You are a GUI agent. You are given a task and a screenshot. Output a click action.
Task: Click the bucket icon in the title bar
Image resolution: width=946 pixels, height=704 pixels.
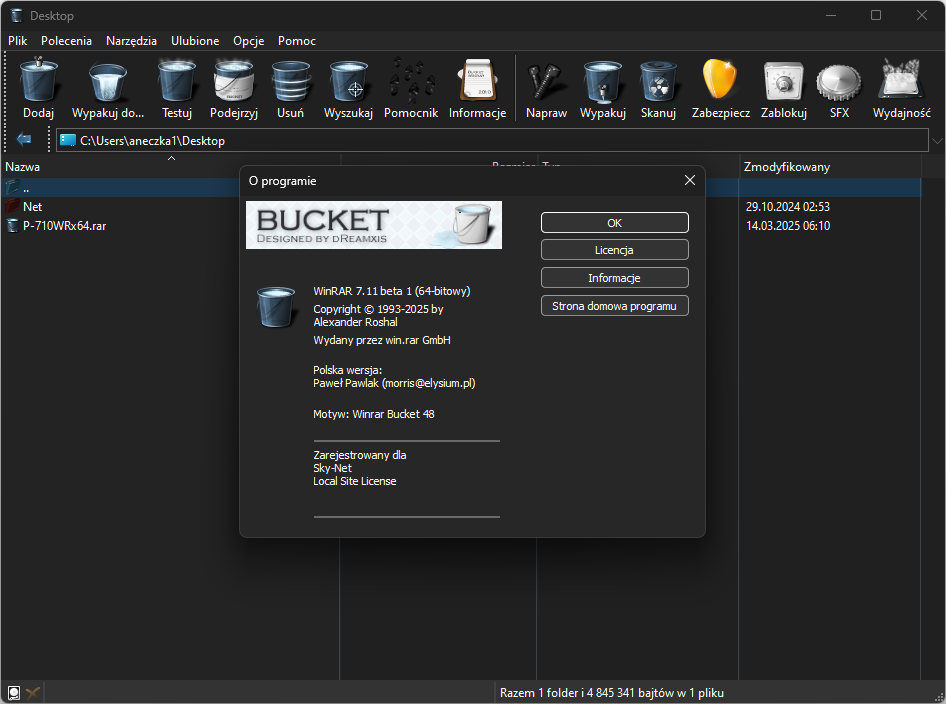(16, 16)
